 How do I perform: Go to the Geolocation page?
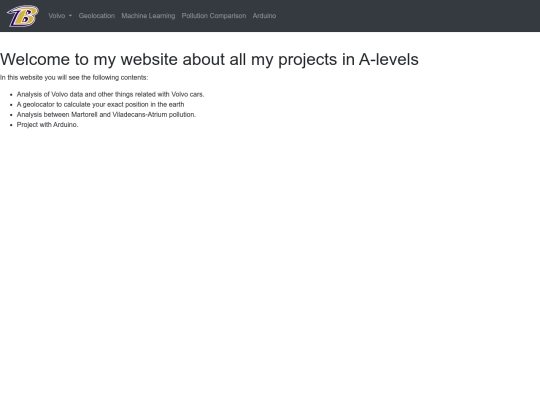click(97, 16)
